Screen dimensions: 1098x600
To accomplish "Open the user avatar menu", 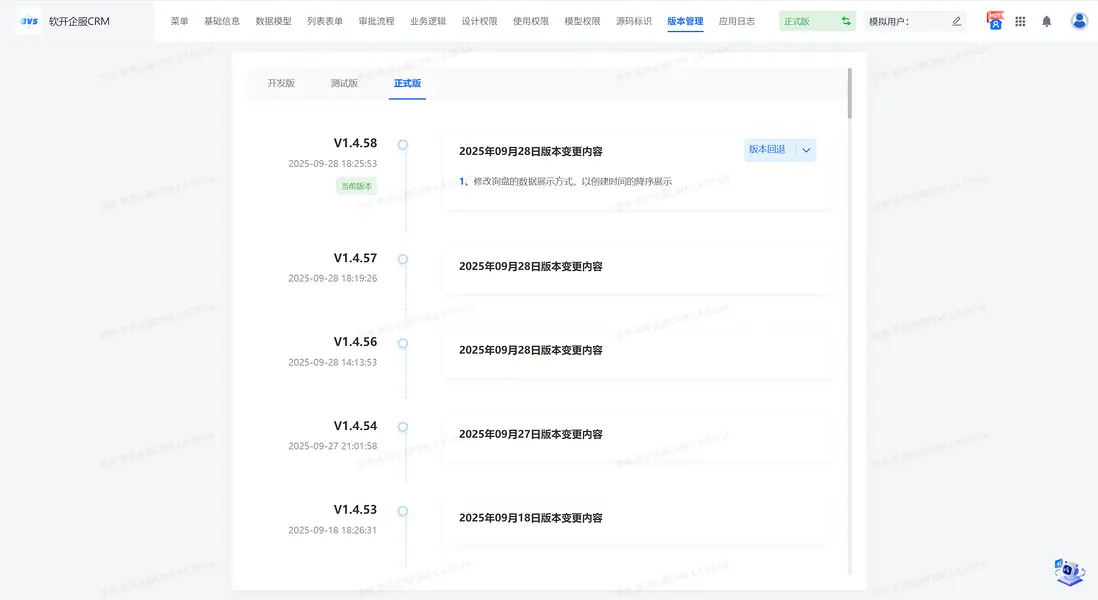I will (1079, 20).
